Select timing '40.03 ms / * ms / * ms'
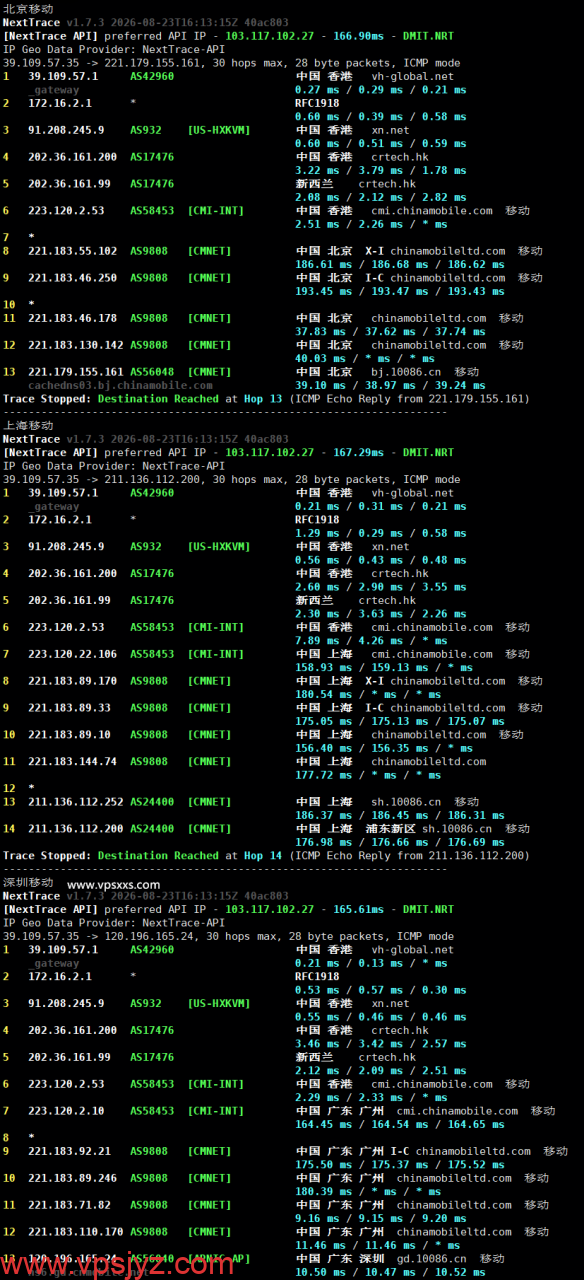The width and height of the screenshot is (584, 1280). (366, 358)
